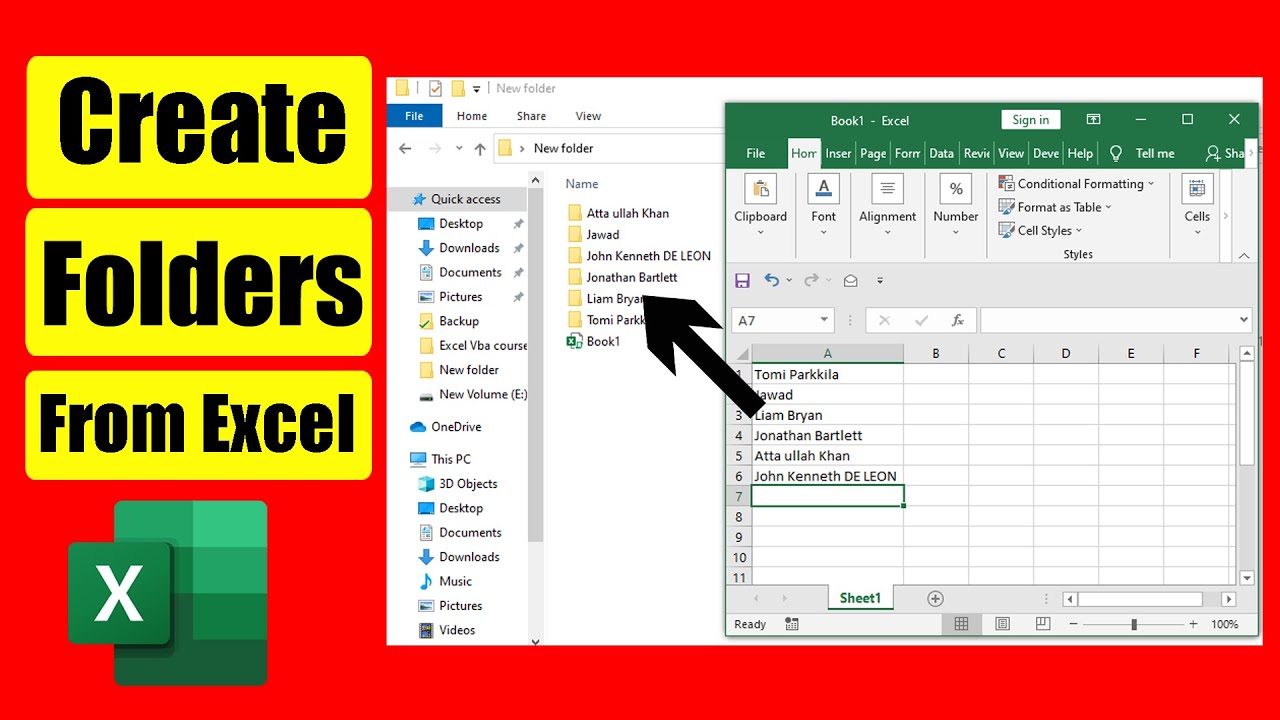This screenshot has height=720, width=1280.
Task: Open the Cells group in the ribbon
Action: (1197, 205)
